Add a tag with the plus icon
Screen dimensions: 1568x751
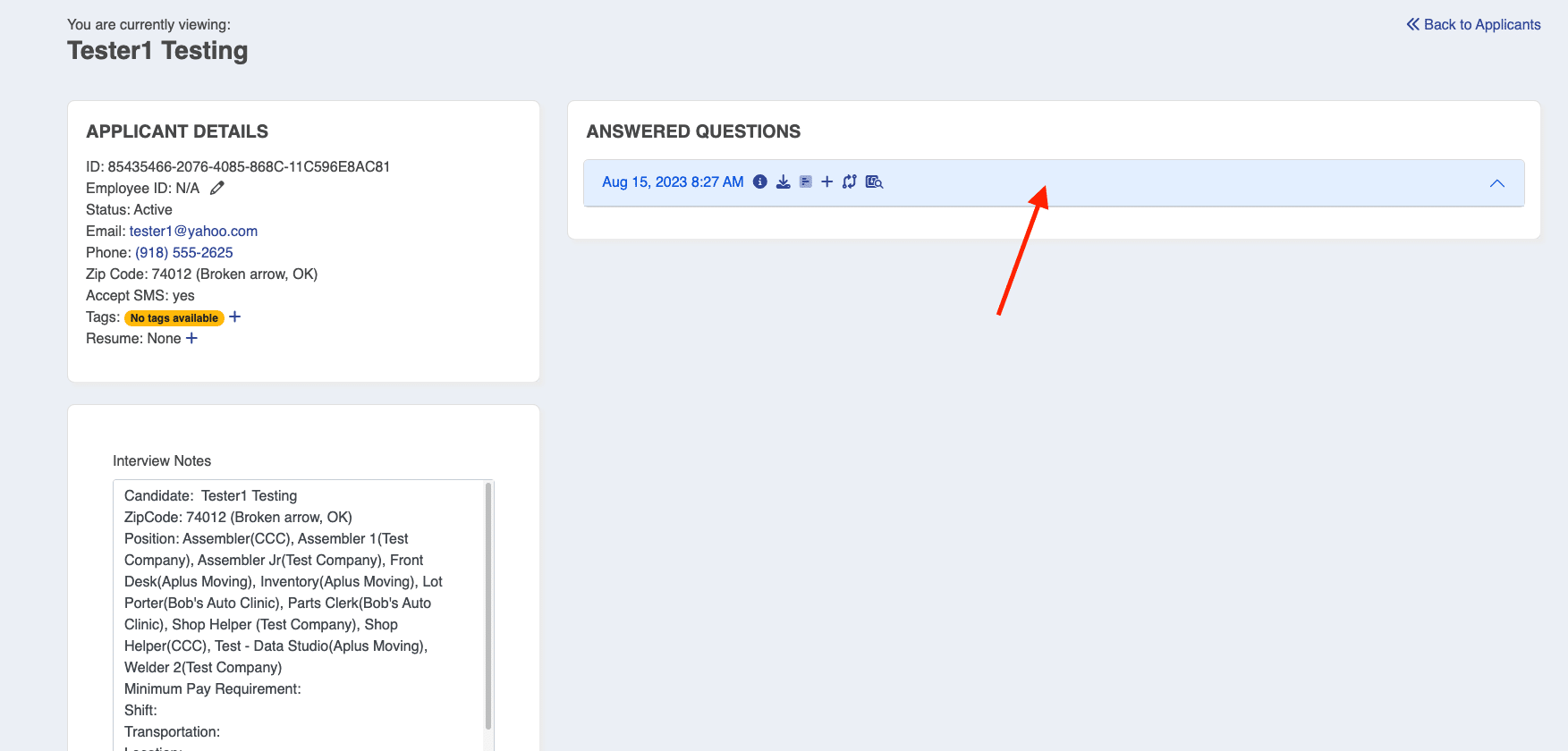[234, 317]
